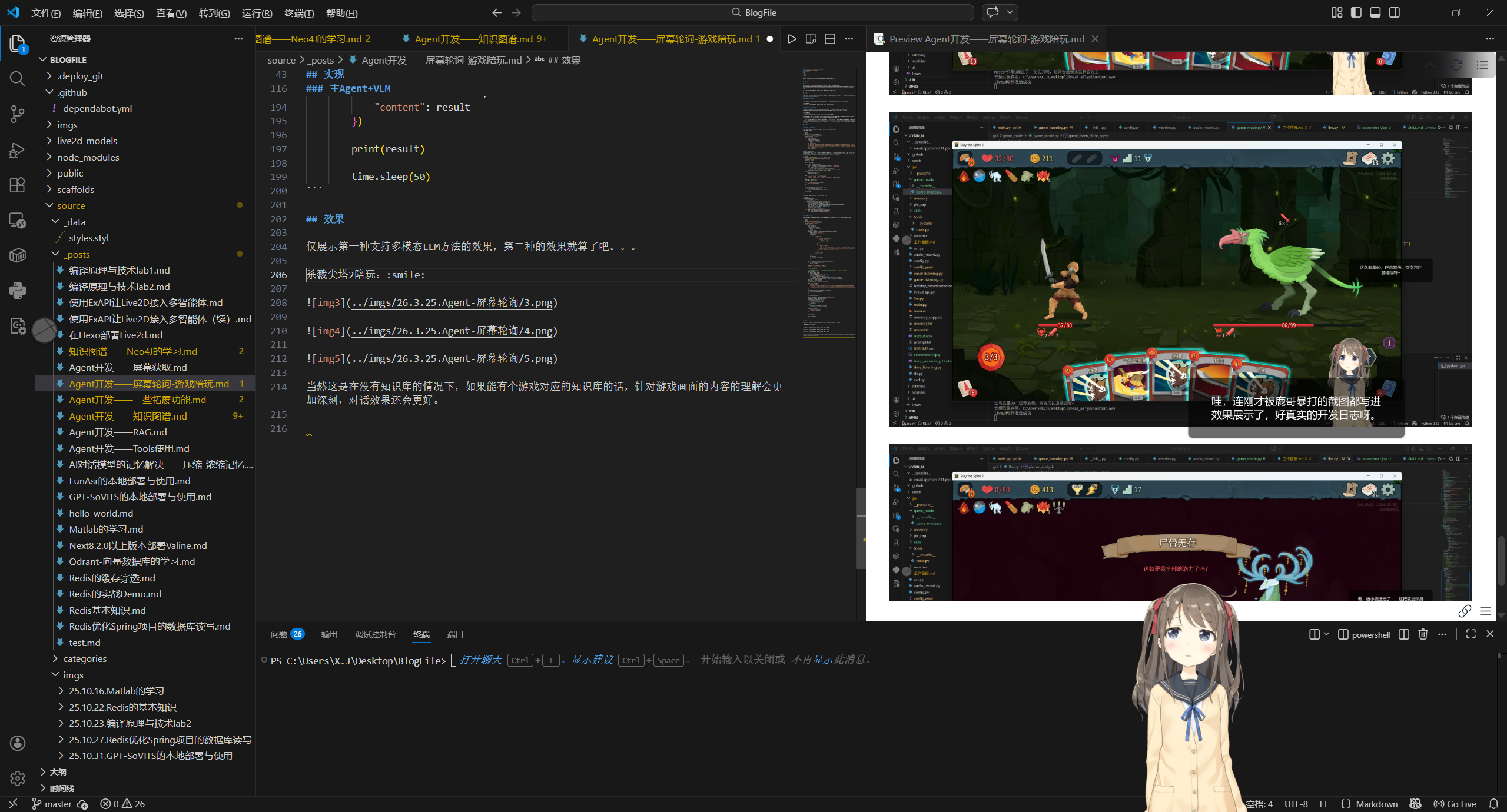
Task: Open Agent开发——RAG.md in the explorer
Action: pos(118,432)
